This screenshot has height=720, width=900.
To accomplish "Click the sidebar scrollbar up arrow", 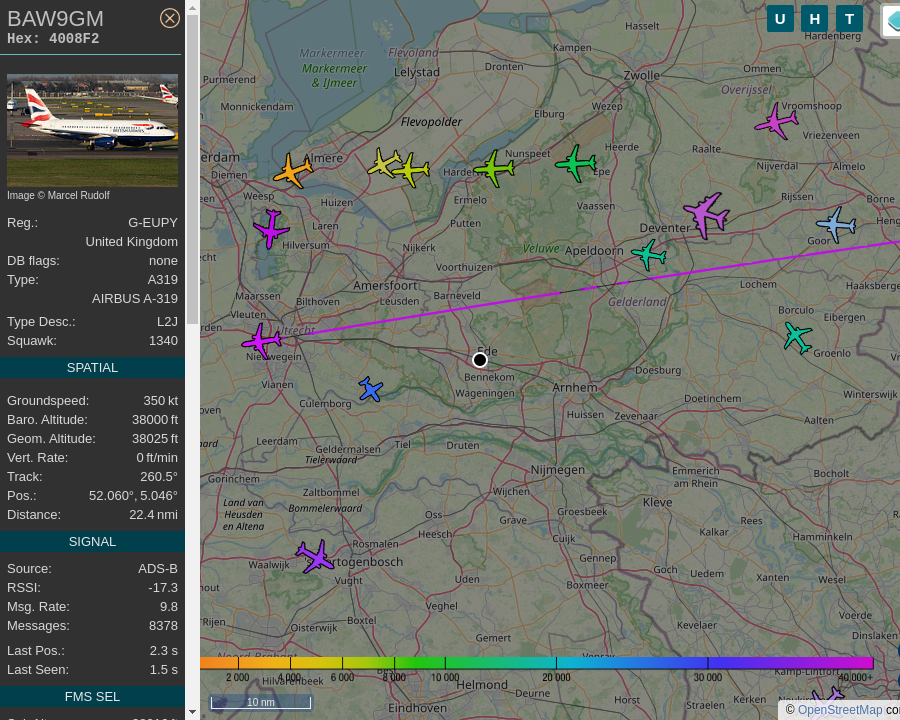I will click(192, 7).
